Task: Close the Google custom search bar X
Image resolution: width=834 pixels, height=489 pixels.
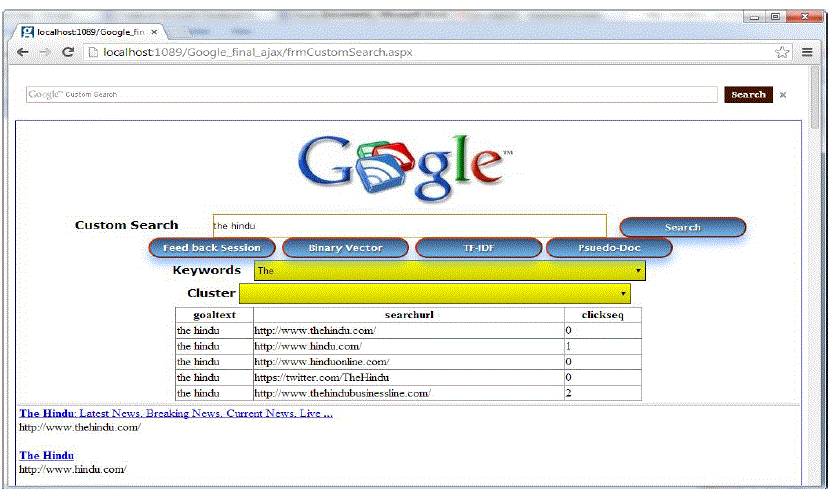Action: pyautogui.click(x=783, y=95)
